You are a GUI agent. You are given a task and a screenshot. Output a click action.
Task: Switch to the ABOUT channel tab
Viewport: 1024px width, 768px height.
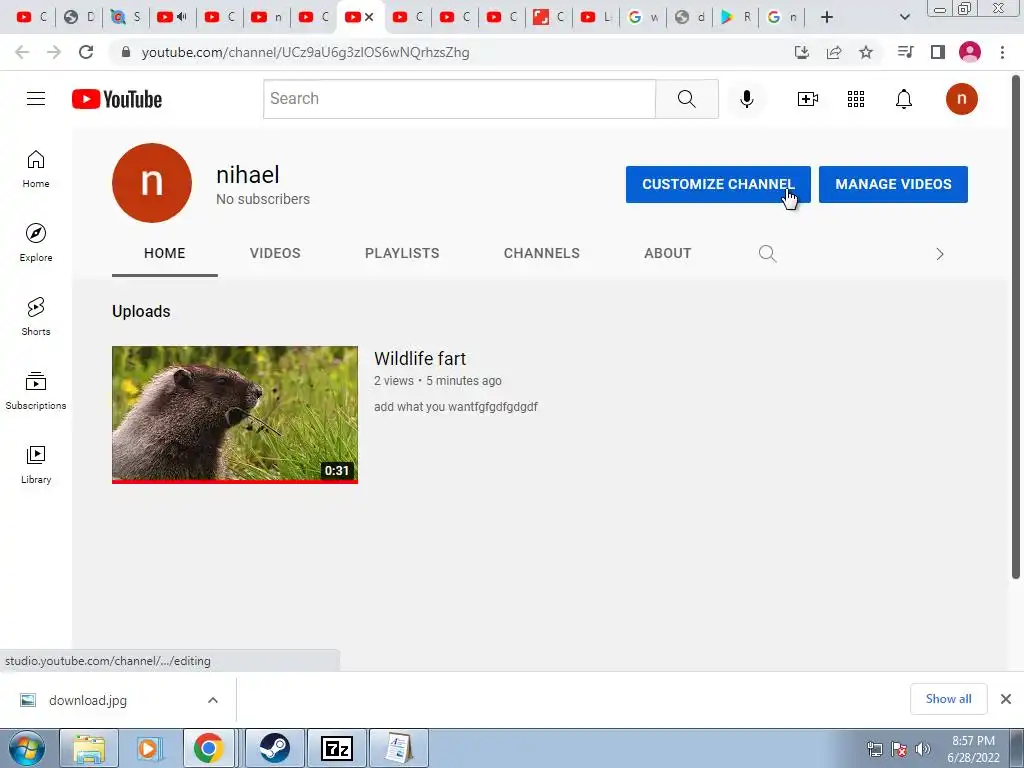667,253
